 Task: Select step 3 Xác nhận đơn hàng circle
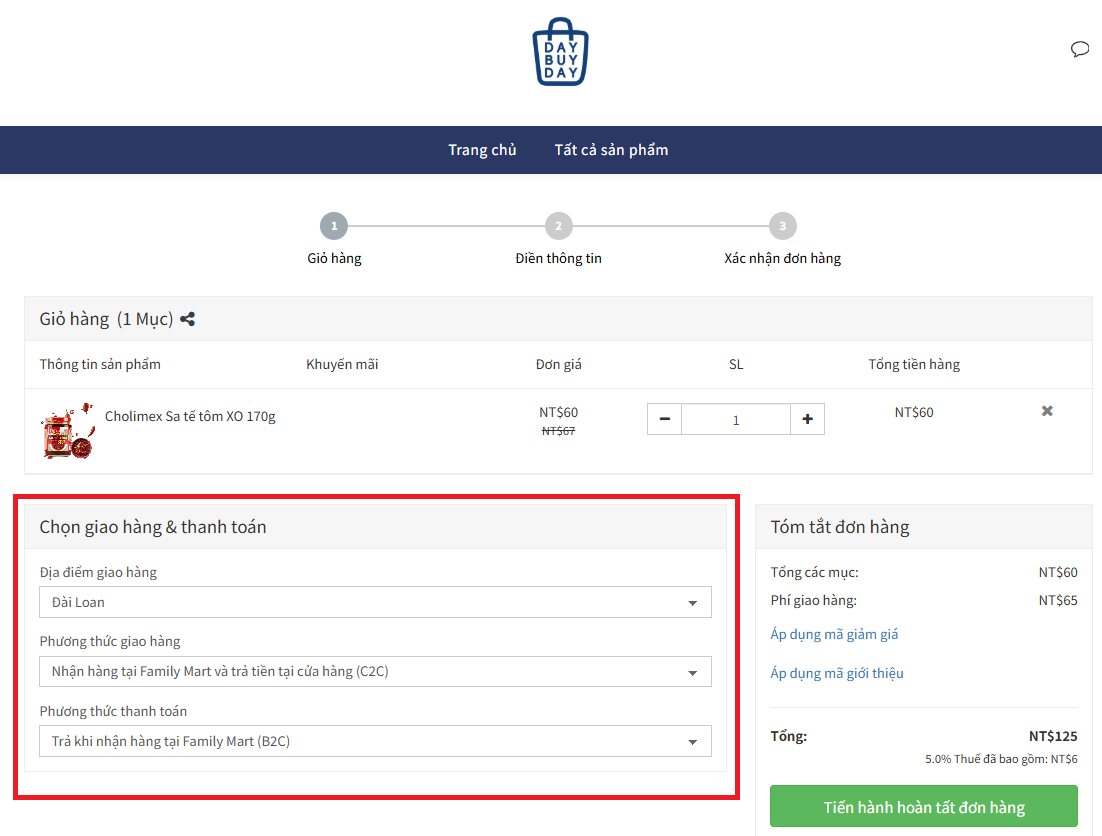(782, 226)
